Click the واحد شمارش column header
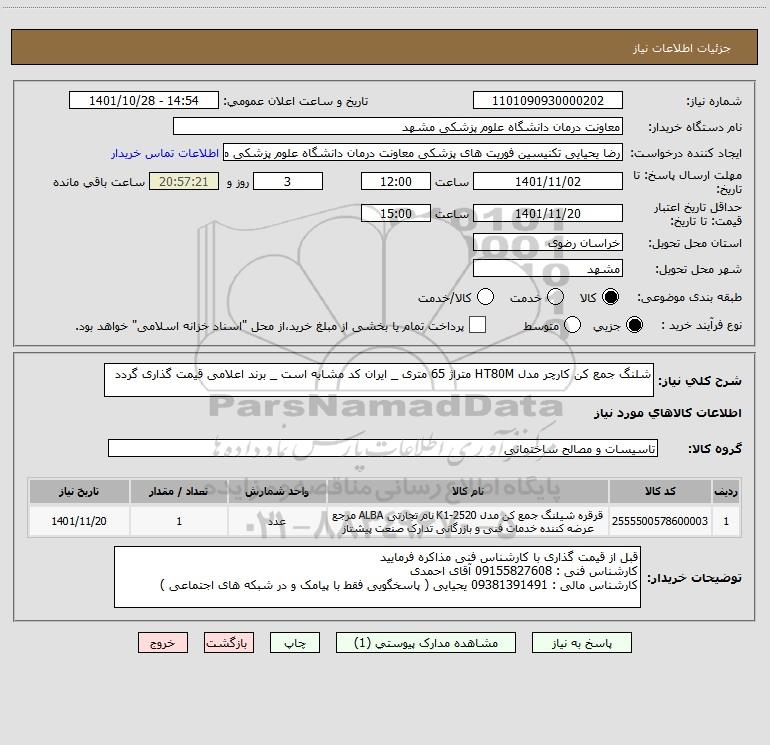Viewport: 770px width, 745px height. [277, 491]
